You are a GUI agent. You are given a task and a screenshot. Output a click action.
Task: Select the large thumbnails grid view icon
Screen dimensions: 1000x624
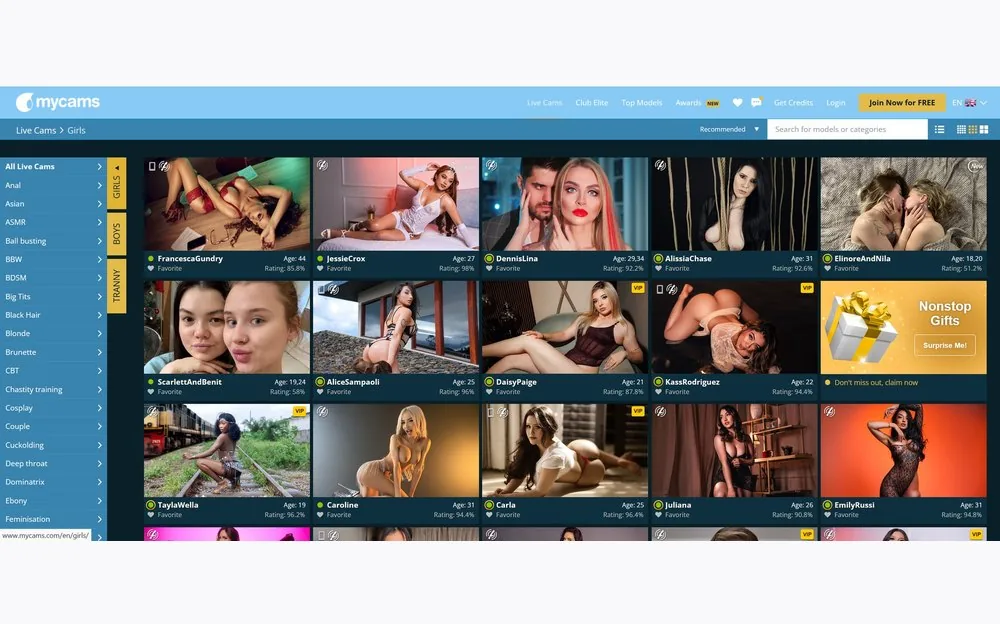(x=984, y=130)
